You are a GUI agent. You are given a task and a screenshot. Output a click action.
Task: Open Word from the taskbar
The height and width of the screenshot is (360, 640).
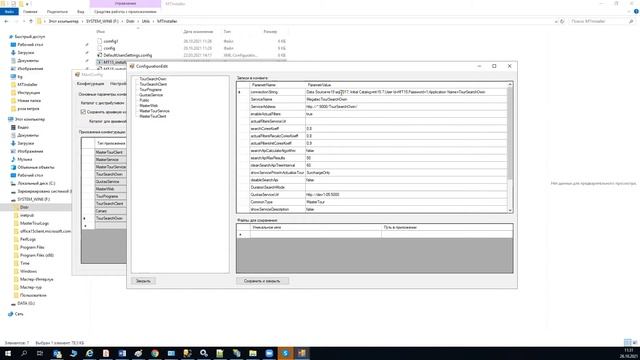click(x=122, y=353)
